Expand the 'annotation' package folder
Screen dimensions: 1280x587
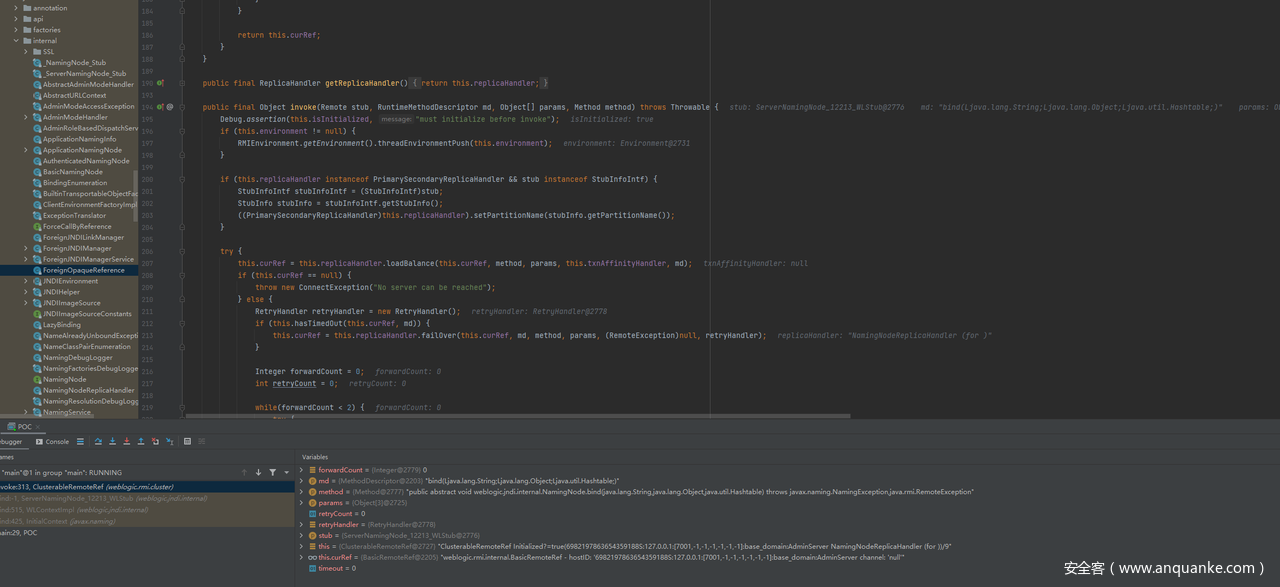pyautogui.click(x=15, y=8)
